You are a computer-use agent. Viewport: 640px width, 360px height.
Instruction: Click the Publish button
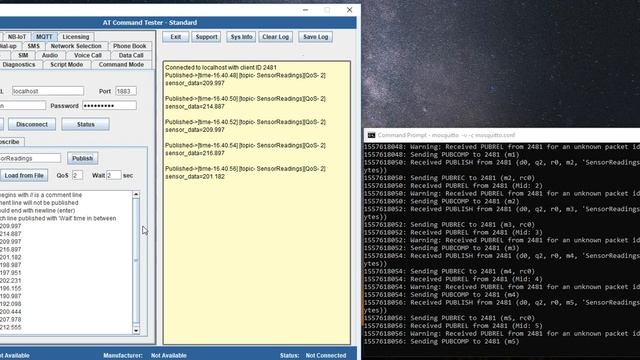(x=82, y=158)
